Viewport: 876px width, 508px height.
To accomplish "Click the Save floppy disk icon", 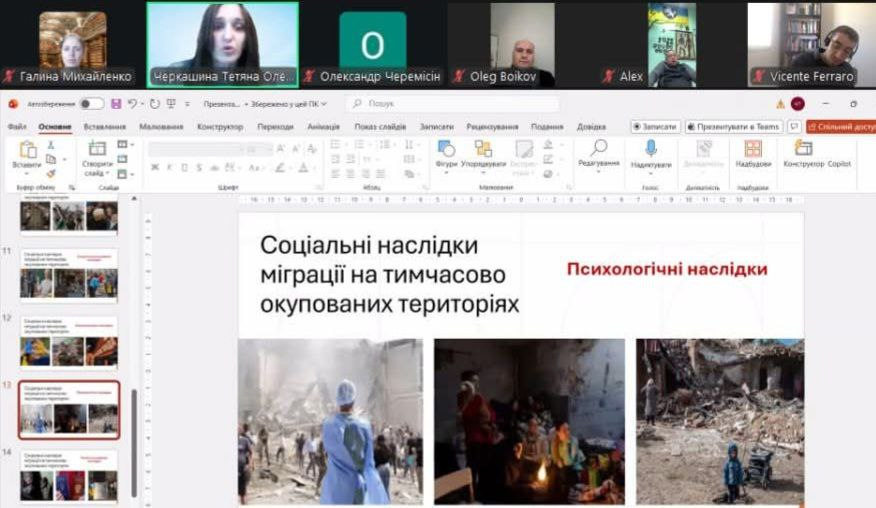I will click(x=116, y=103).
